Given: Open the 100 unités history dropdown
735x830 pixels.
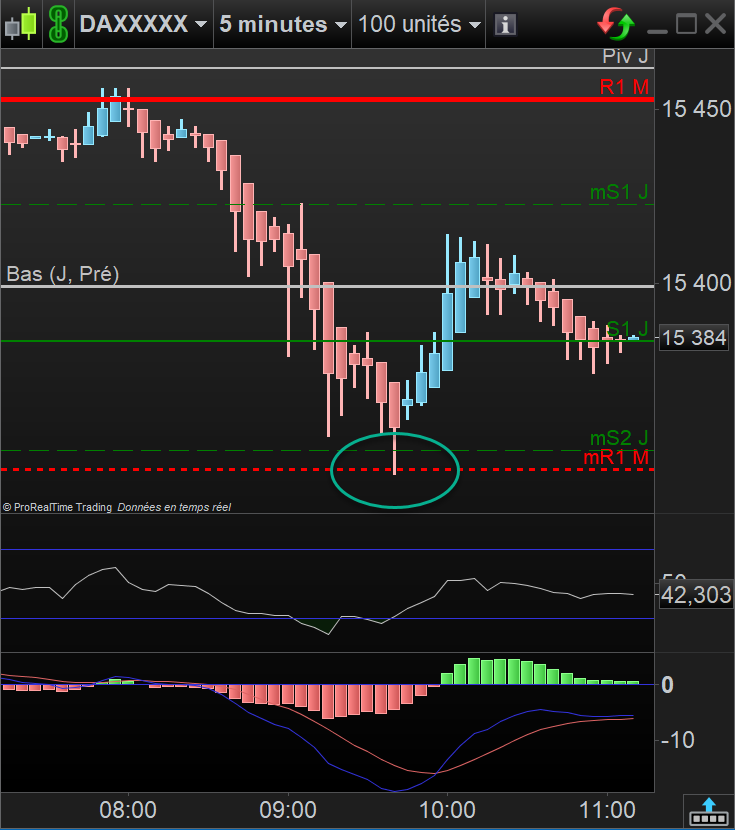Looking at the screenshot, I should (420, 24).
